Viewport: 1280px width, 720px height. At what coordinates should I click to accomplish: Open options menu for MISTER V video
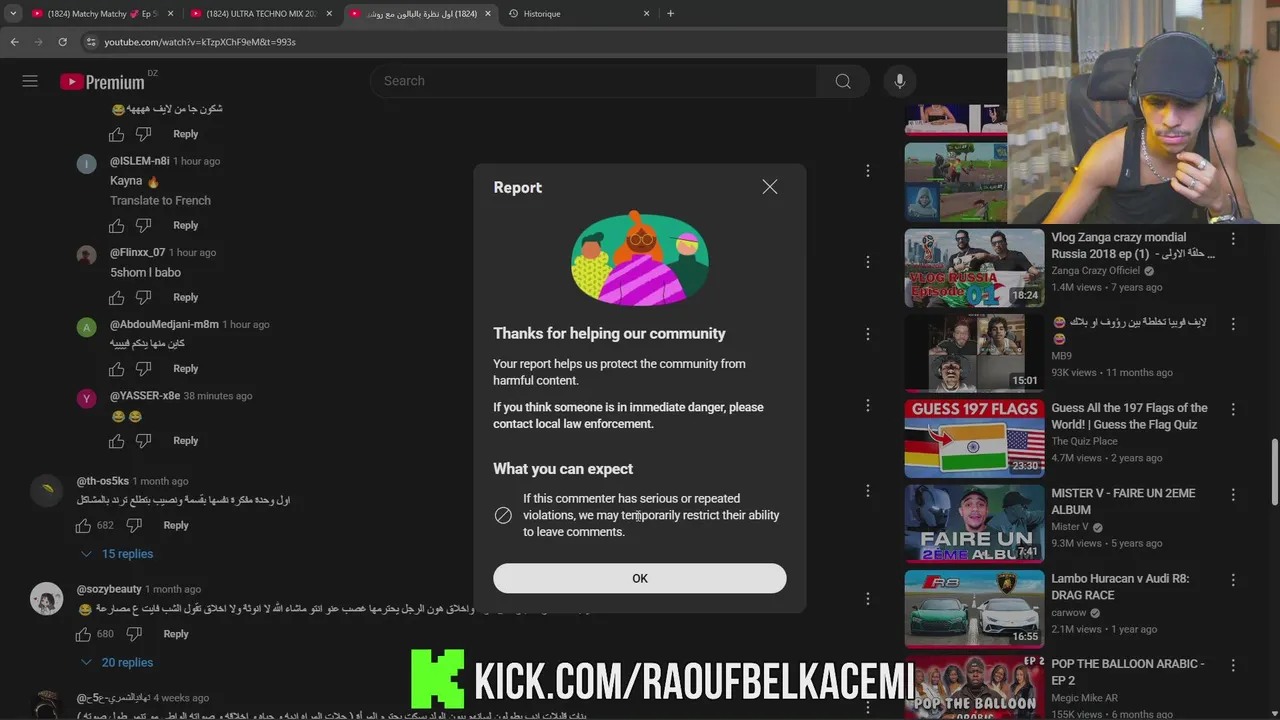[x=1233, y=495]
